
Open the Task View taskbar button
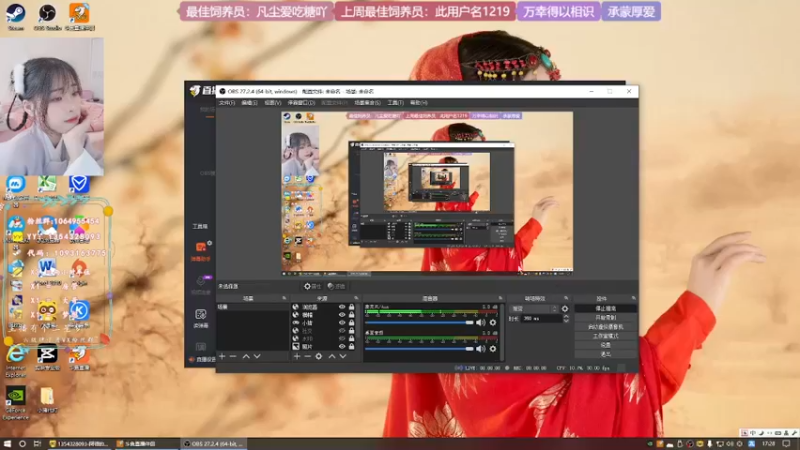click(37, 444)
